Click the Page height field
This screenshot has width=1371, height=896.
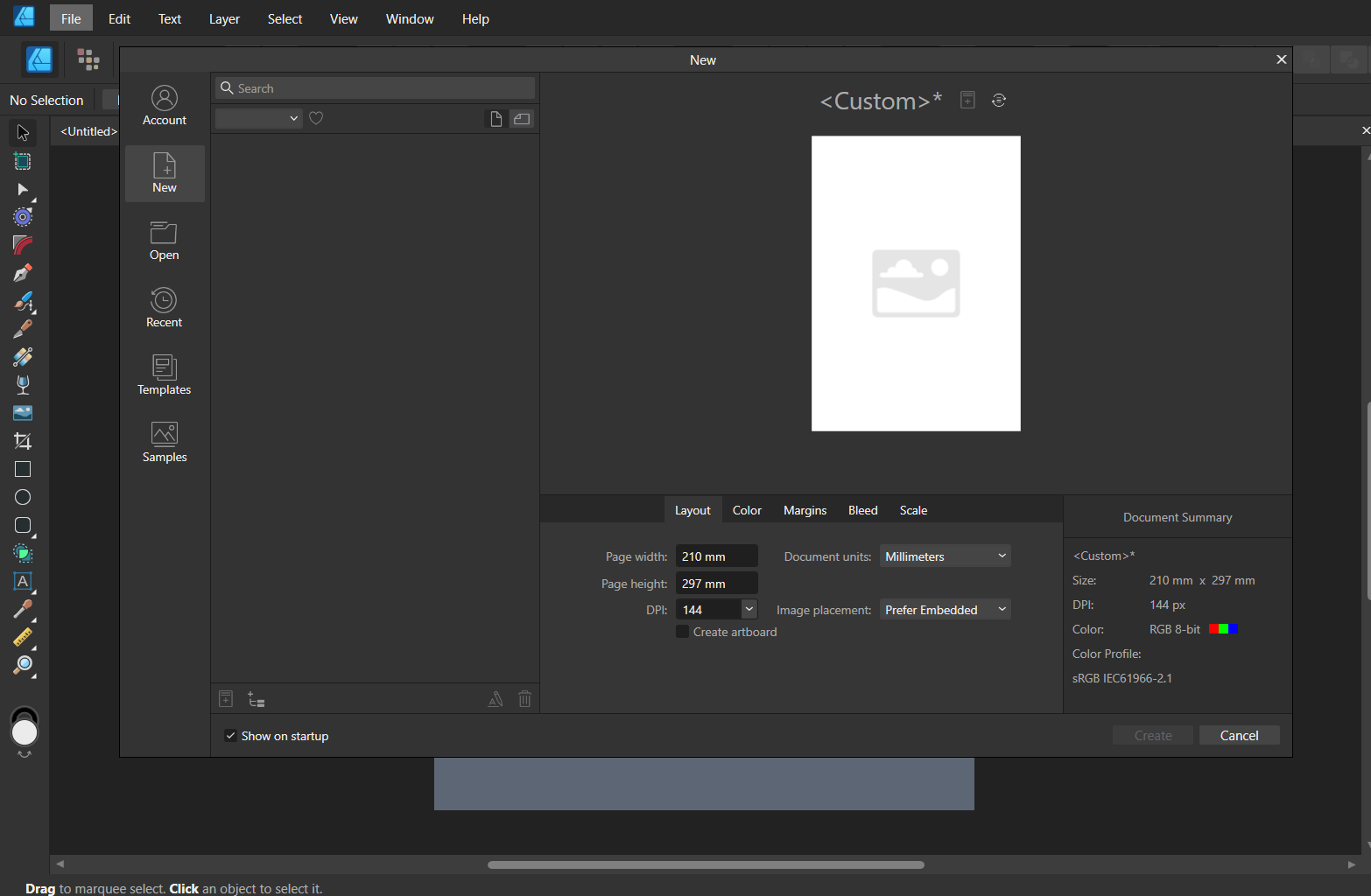coord(717,584)
